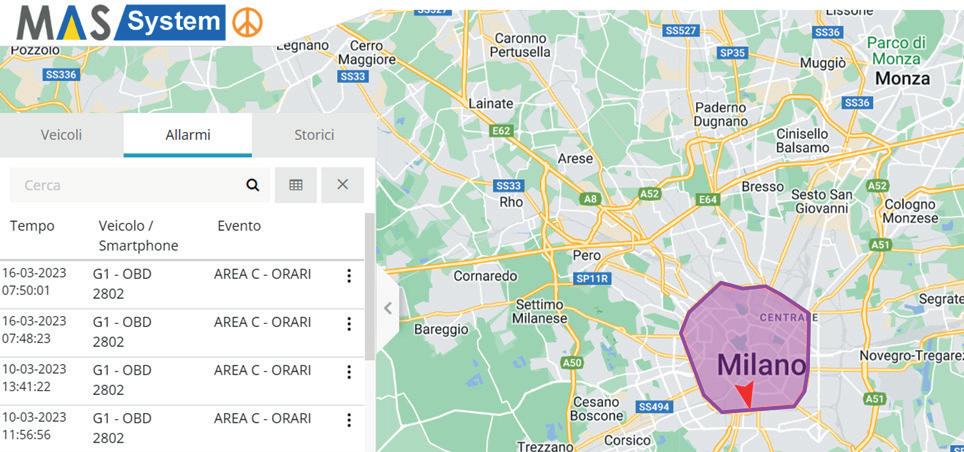964x452 pixels.
Task: Click the Rho town label
Action: 512,202
